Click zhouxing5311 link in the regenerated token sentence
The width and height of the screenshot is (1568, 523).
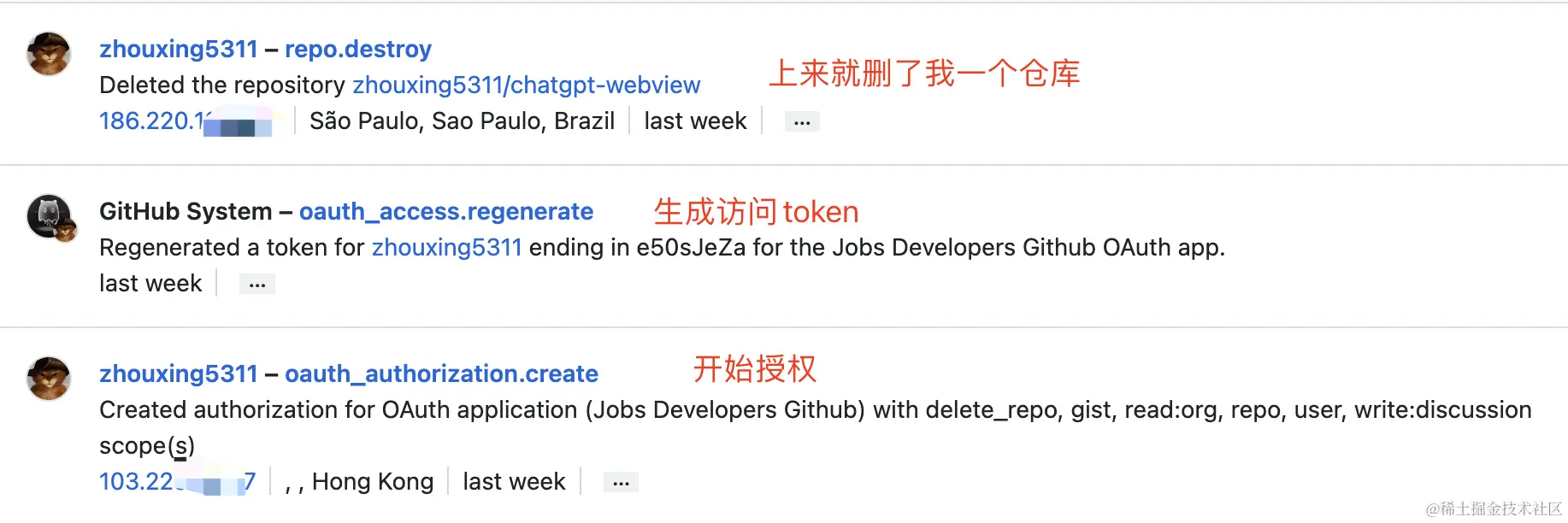coord(447,248)
